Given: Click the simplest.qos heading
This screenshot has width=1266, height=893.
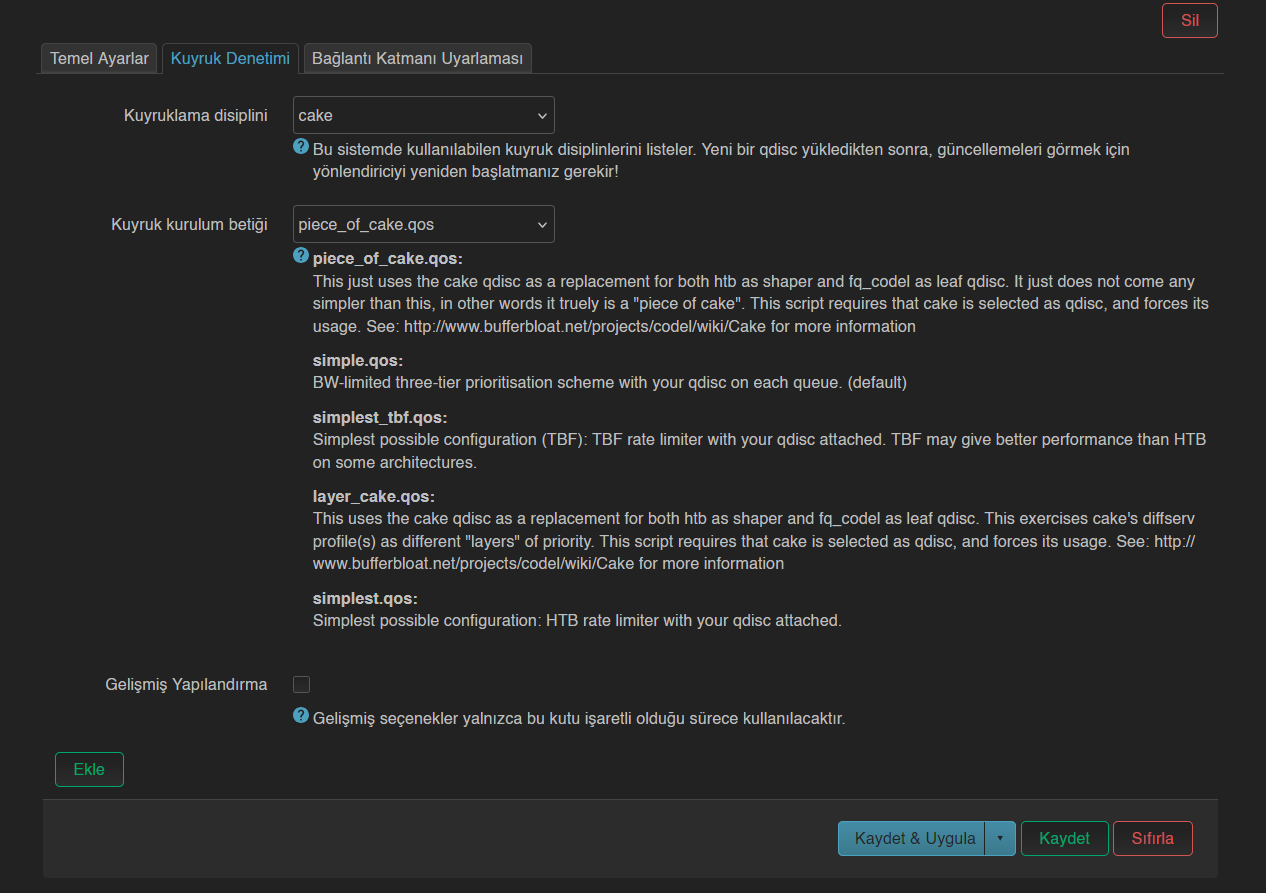Looking at the screenshot, I should click(365, 598).
